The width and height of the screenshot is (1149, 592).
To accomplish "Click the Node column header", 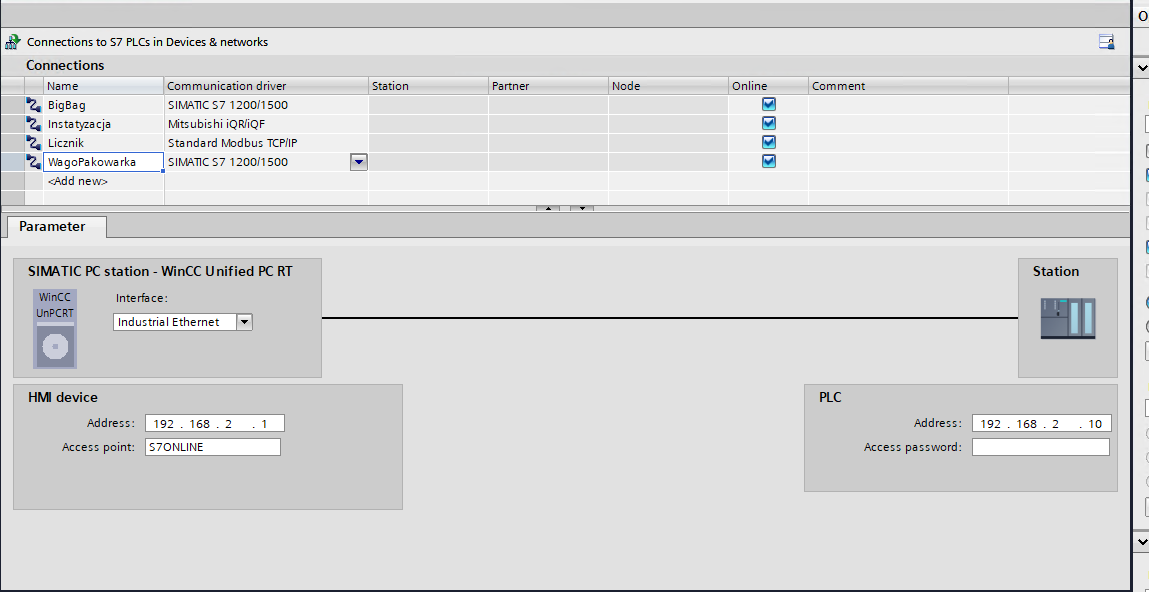I will pos(668,86).
